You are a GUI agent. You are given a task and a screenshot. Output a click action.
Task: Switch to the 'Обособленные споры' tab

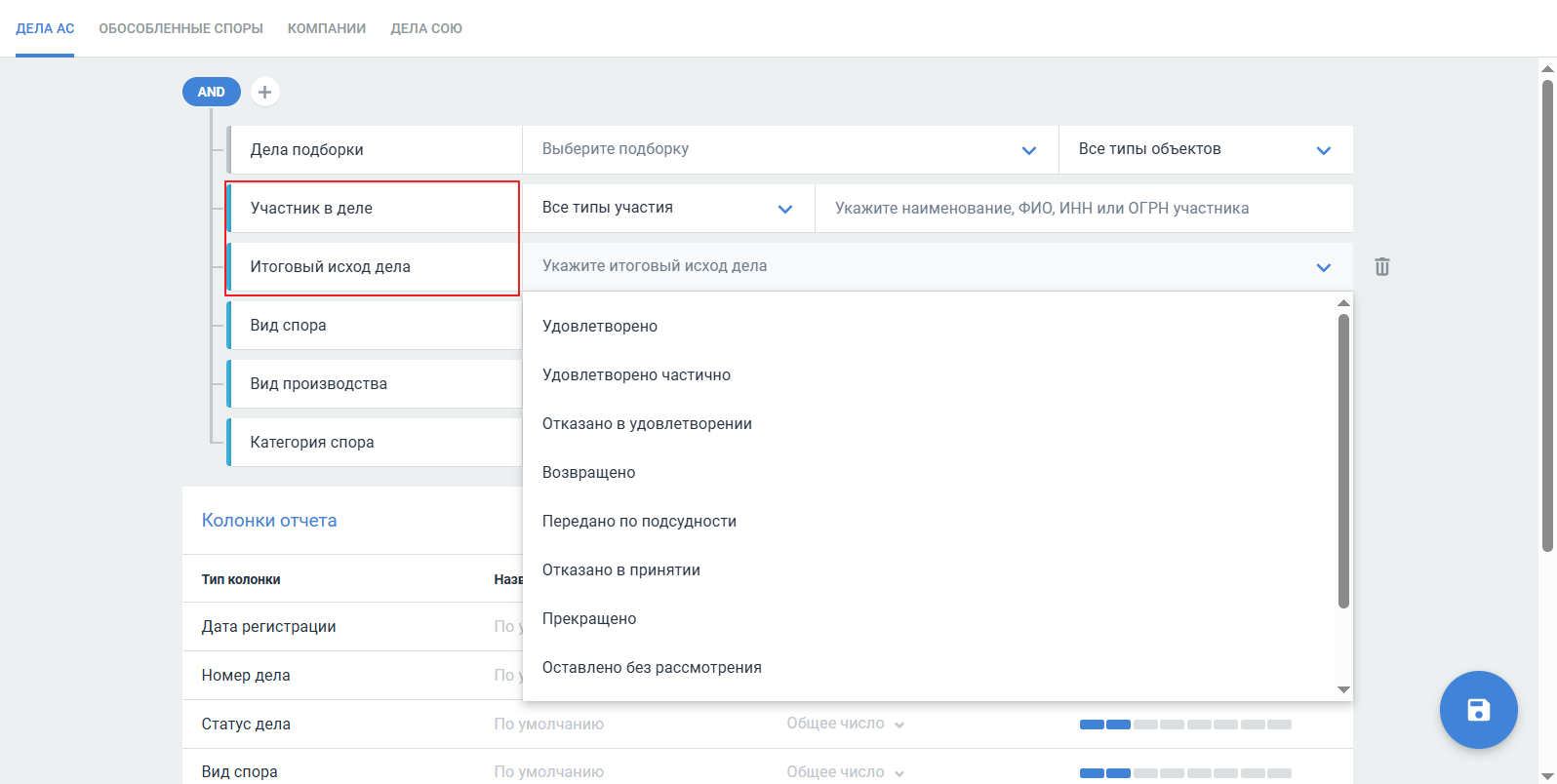[x=180, y=28]
